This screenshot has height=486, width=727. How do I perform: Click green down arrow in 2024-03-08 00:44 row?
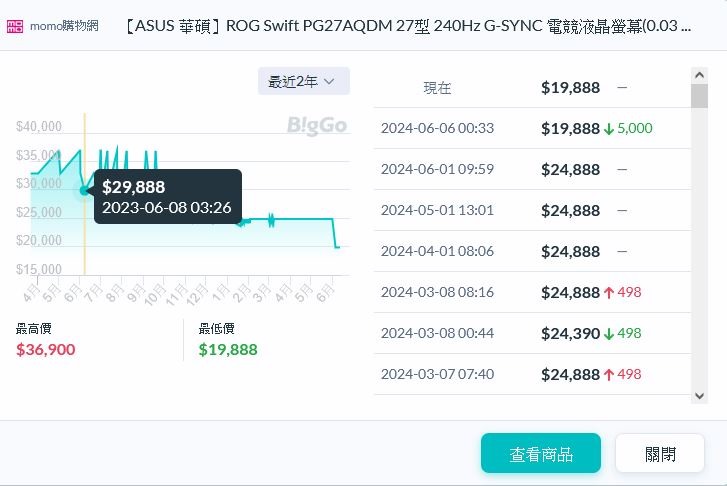point(609,334)
